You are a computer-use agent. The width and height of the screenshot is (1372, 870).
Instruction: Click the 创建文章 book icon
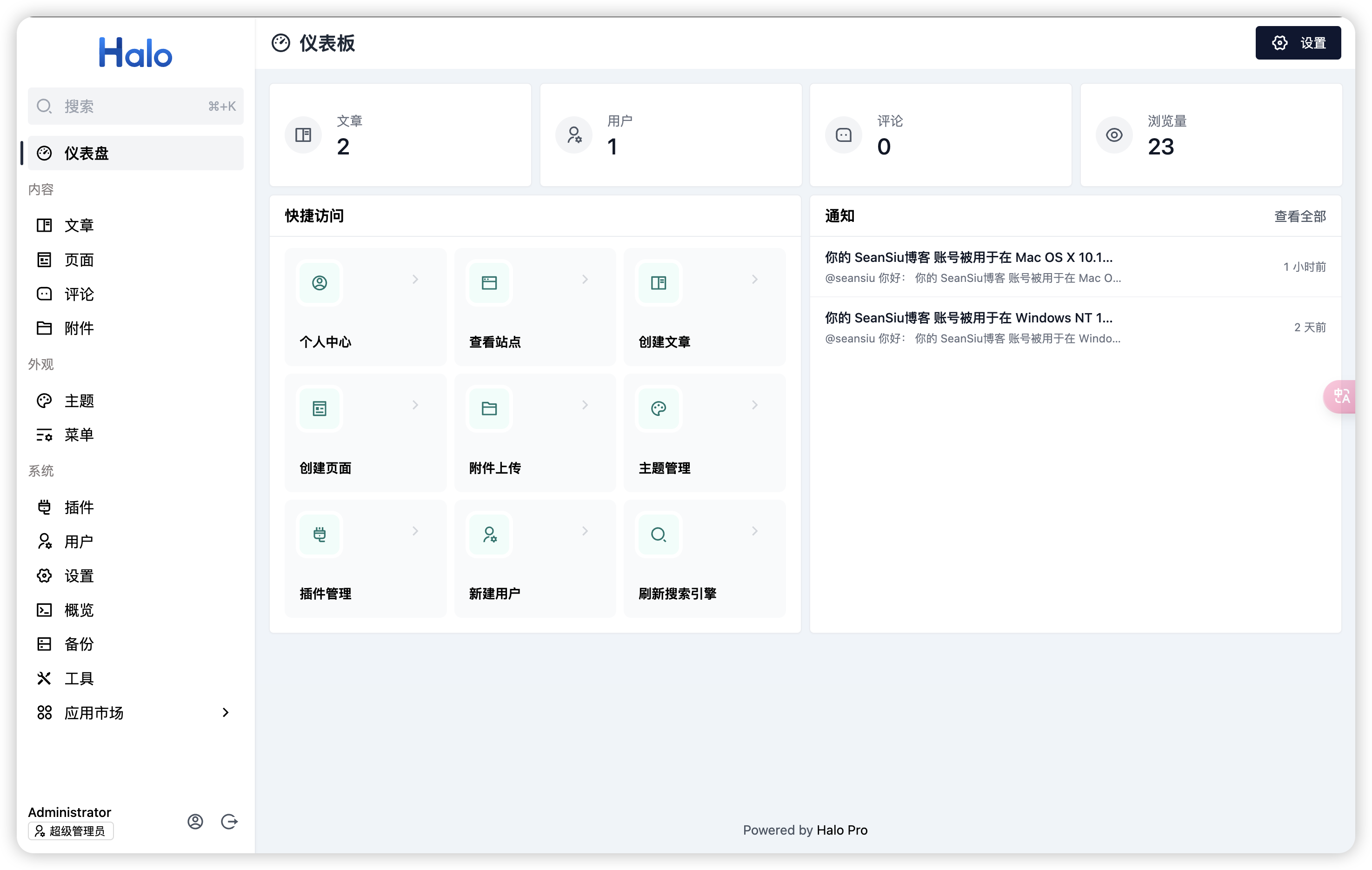pos(659,283)
